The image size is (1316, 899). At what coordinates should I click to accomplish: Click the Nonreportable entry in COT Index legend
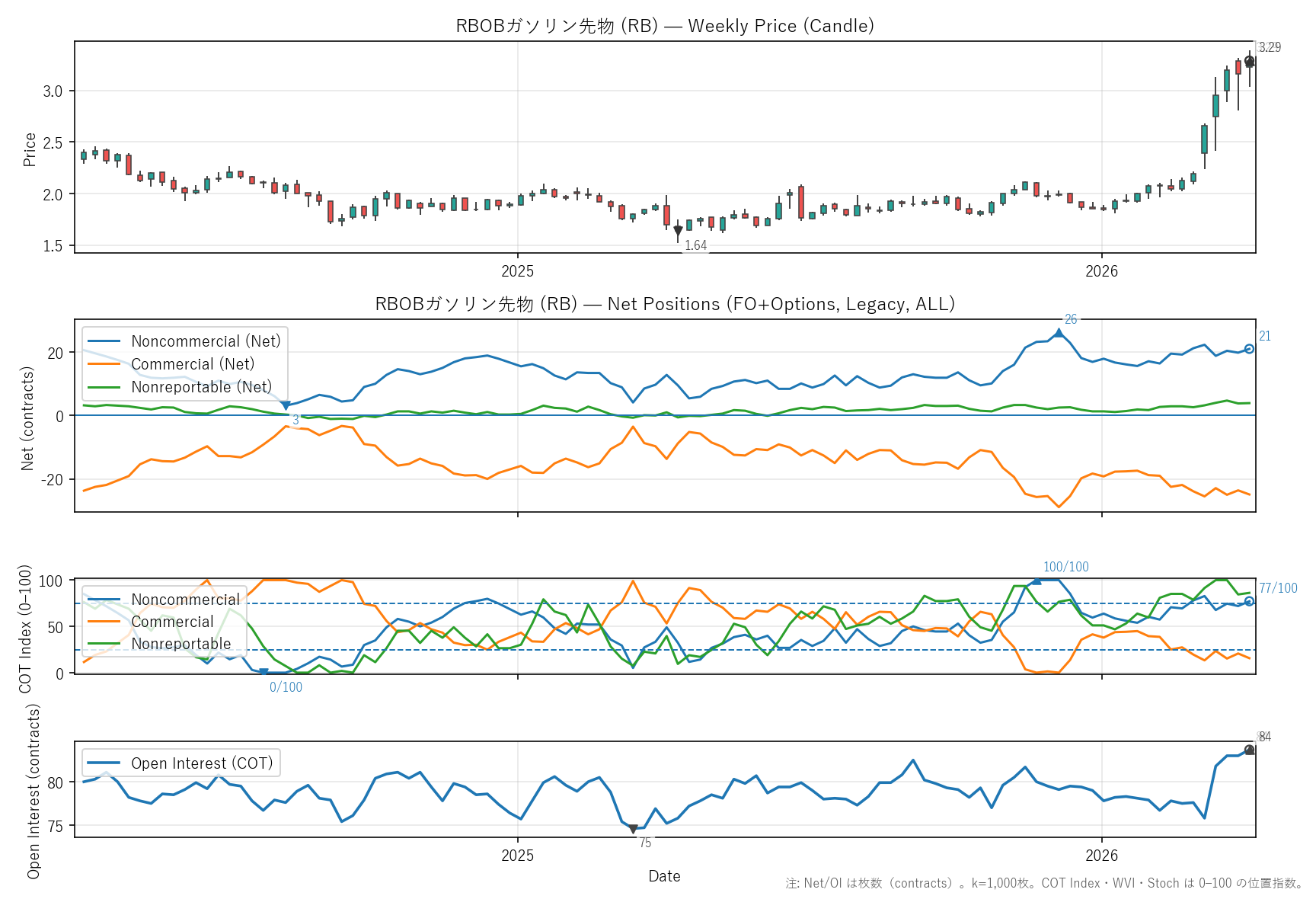coord(180,644)
